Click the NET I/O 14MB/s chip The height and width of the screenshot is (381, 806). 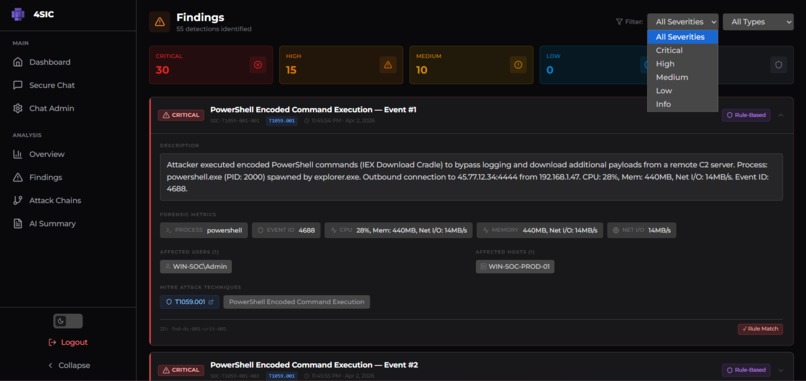point(642,230)
